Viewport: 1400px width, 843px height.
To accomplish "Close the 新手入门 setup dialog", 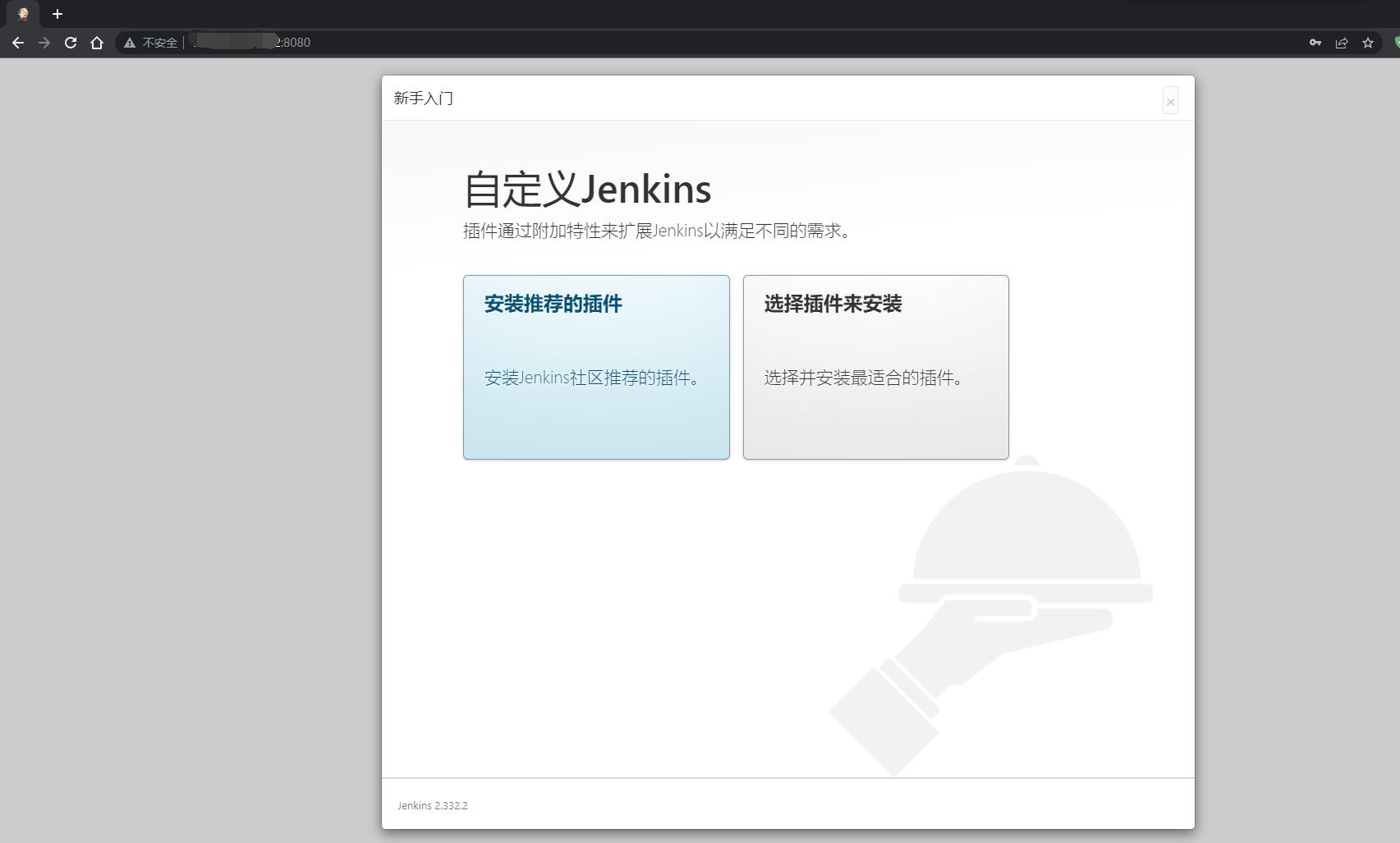I will click(1170, 101).
